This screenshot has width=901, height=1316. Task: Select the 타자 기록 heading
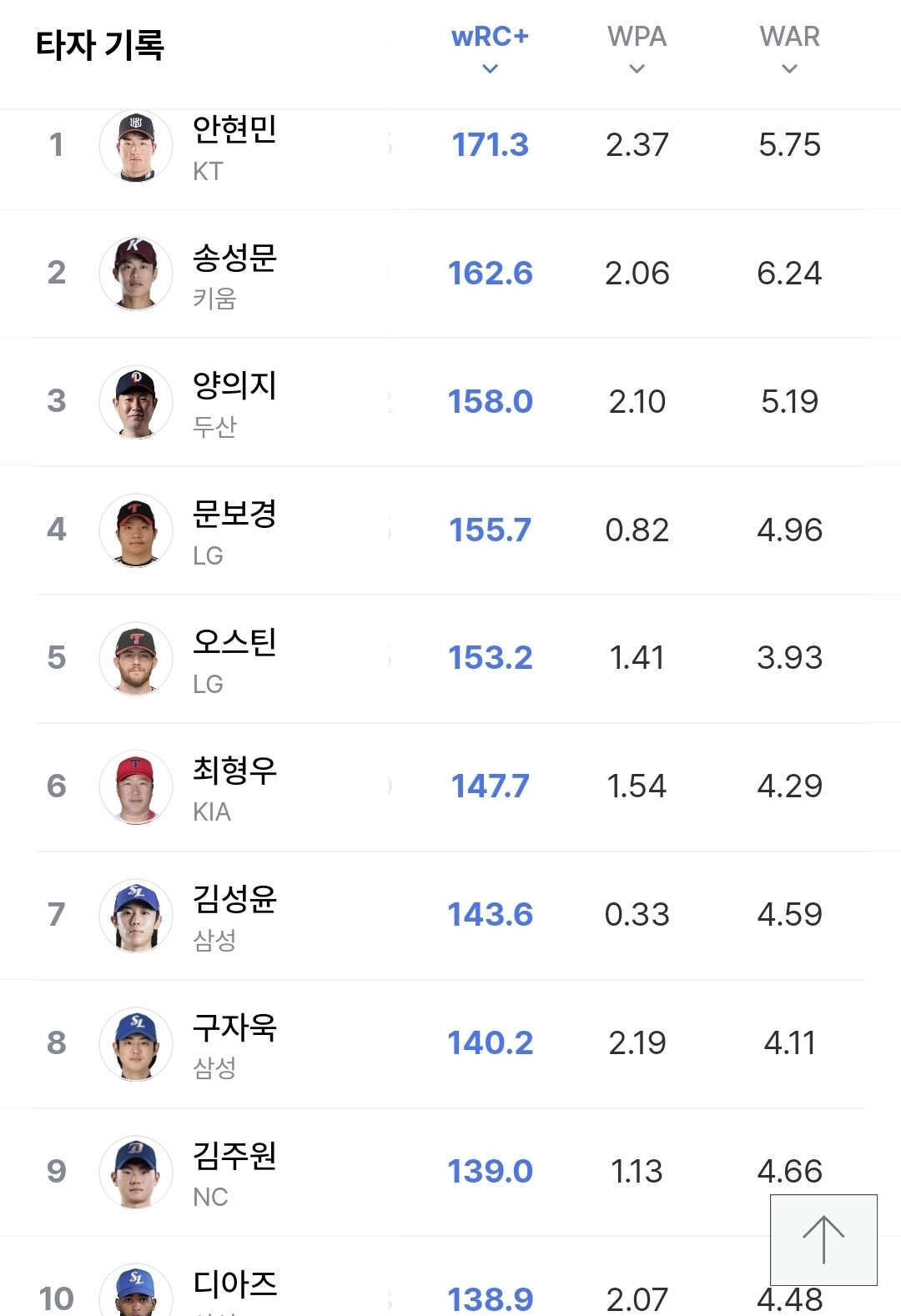[x=100, y=45]
